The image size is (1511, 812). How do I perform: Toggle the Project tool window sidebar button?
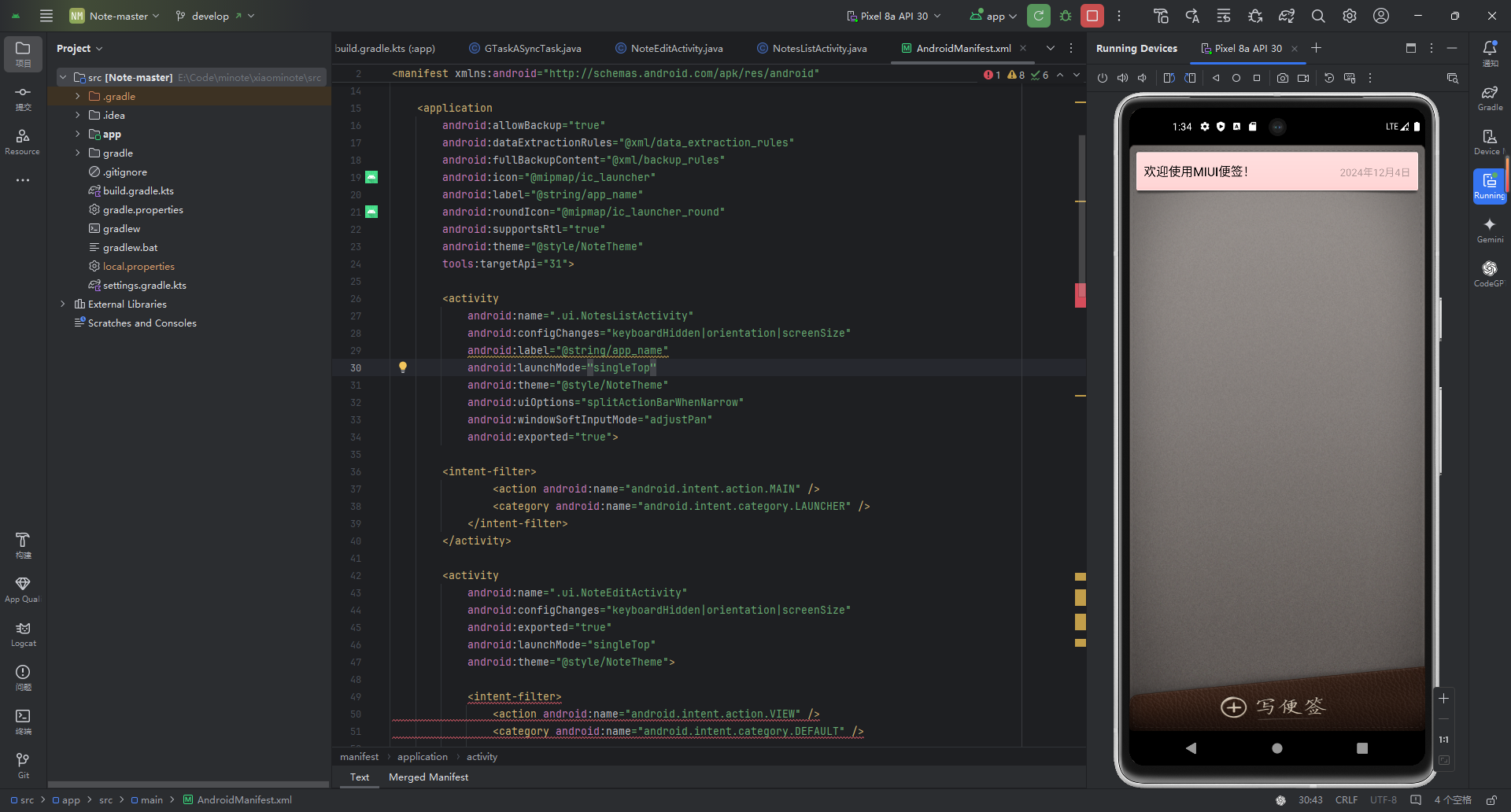tap(23, 54)
